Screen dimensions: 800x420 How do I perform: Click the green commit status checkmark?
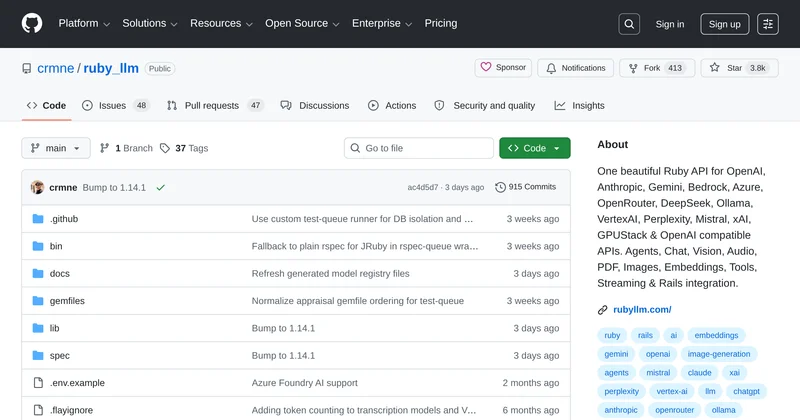pos(161,187)
